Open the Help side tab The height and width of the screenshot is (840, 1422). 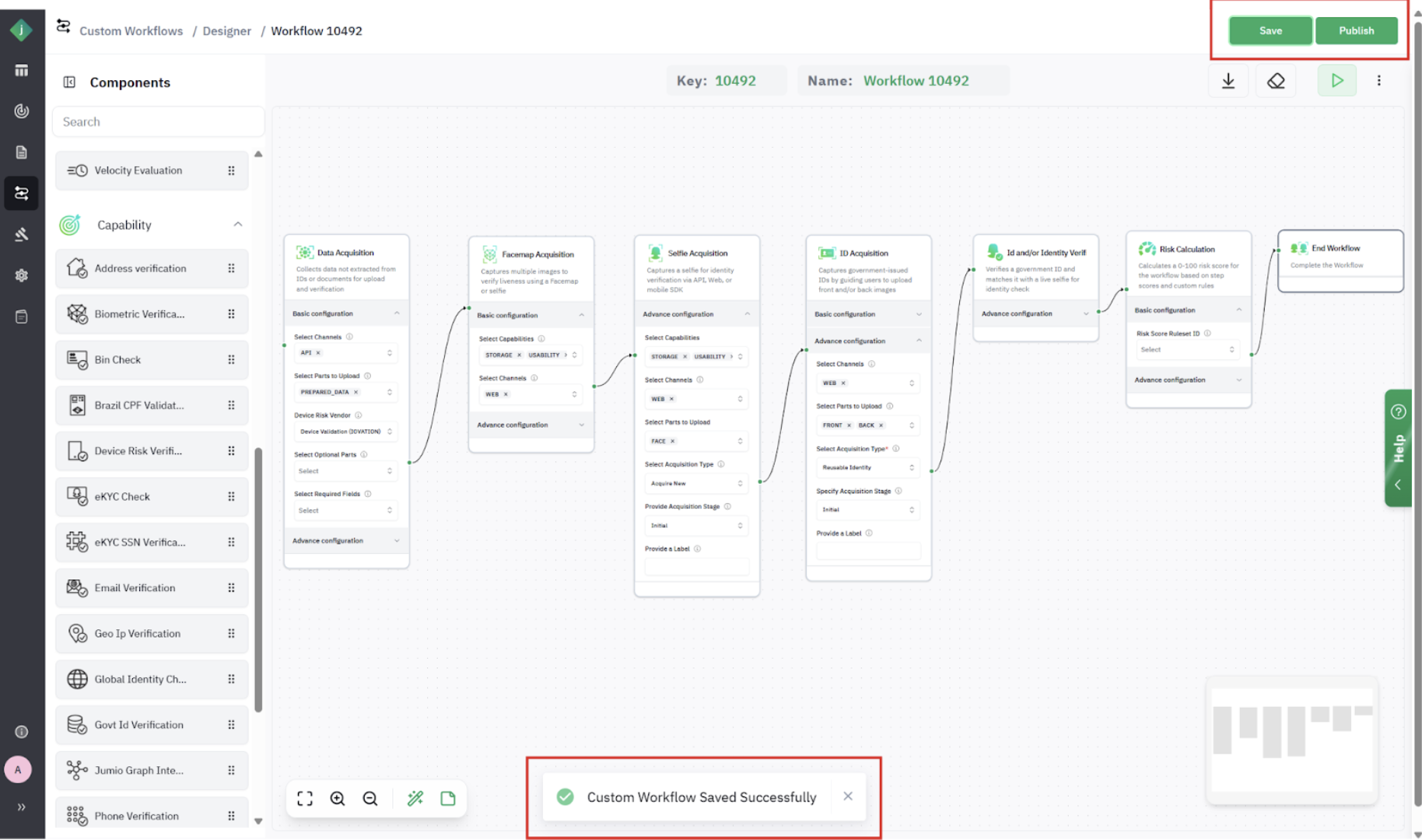pos(1398,448)
